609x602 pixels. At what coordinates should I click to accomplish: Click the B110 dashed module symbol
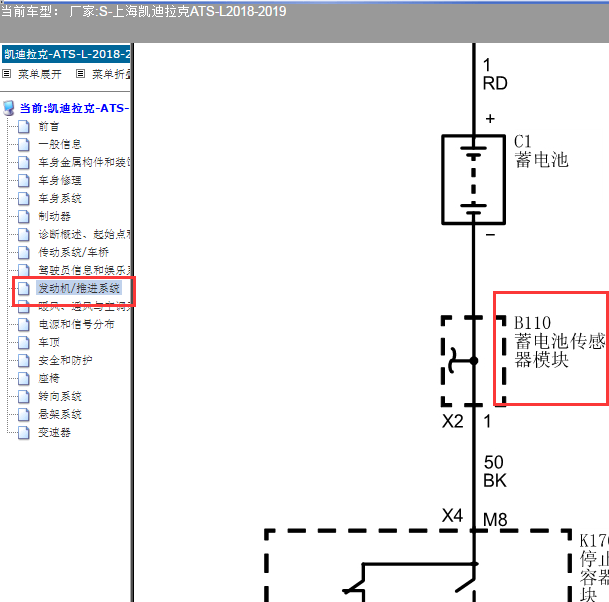(473, 361)
